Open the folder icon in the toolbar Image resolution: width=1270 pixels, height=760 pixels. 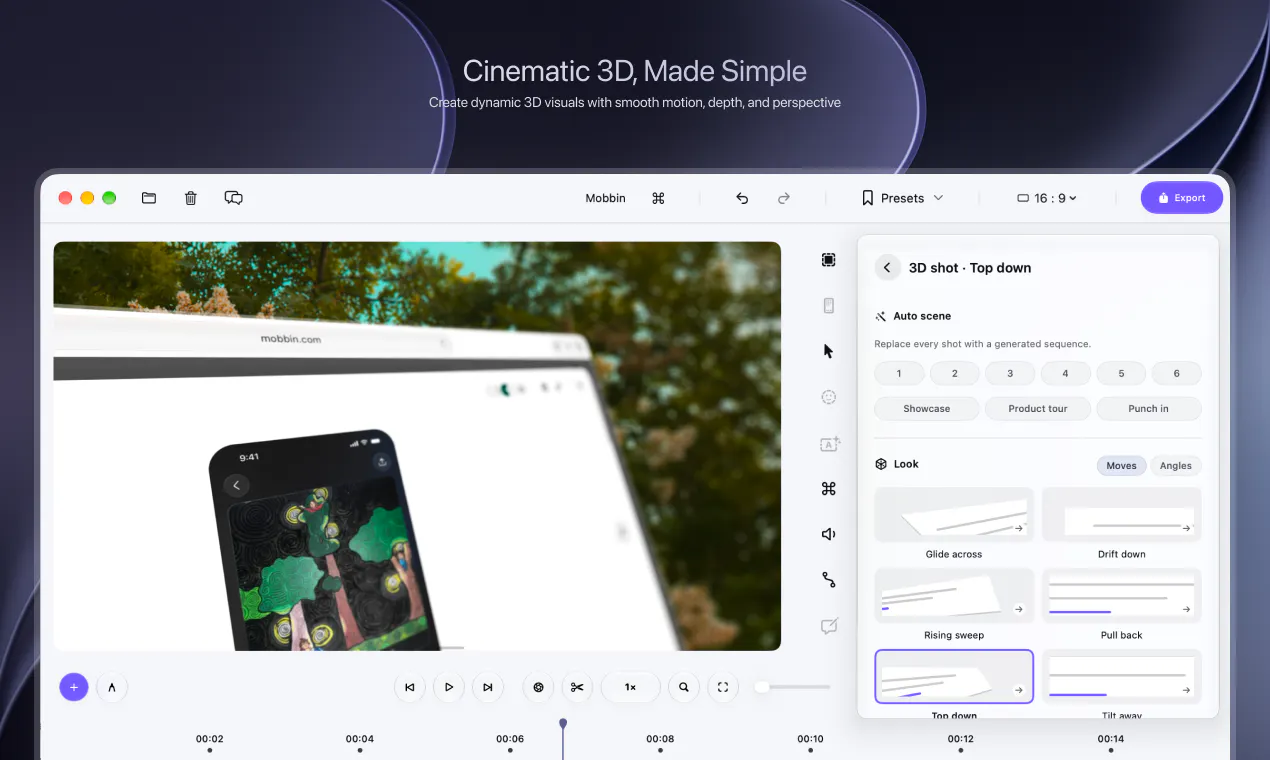(149, 198)
